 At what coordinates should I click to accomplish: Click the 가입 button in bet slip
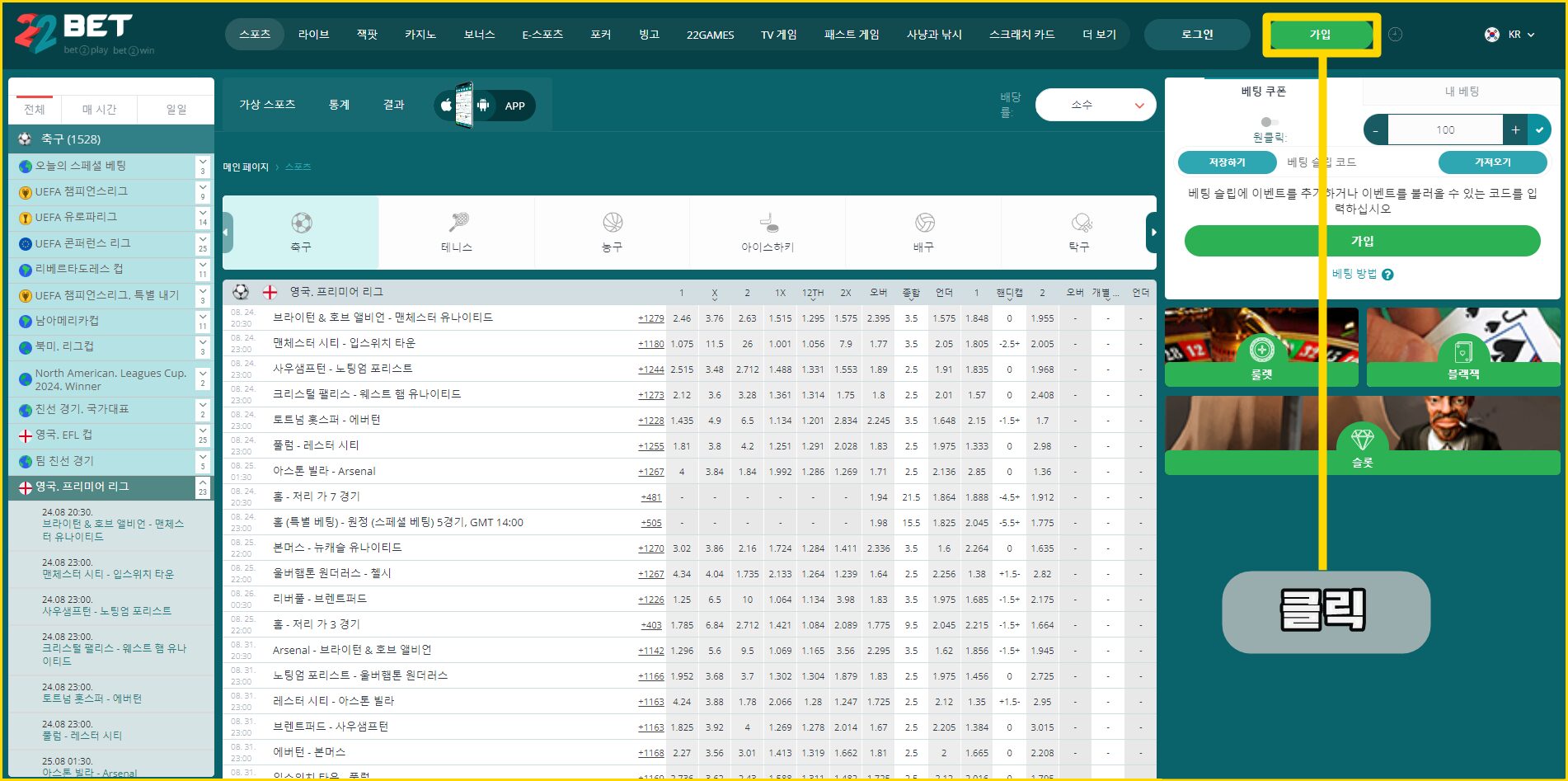[1363, 241]
